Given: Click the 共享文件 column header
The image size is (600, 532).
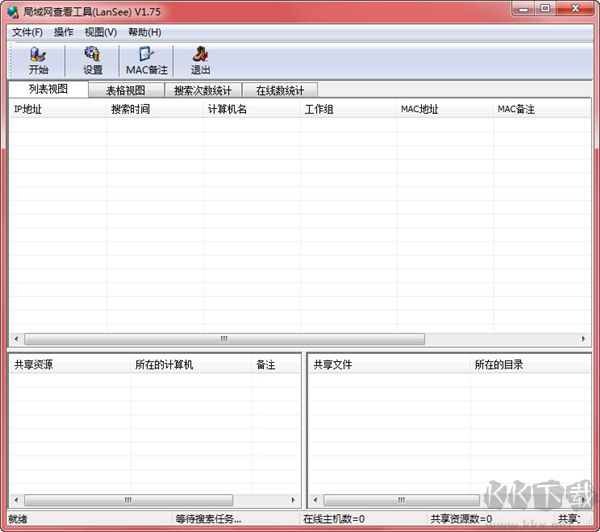Looking at the screenshot, I should point(389,365).
